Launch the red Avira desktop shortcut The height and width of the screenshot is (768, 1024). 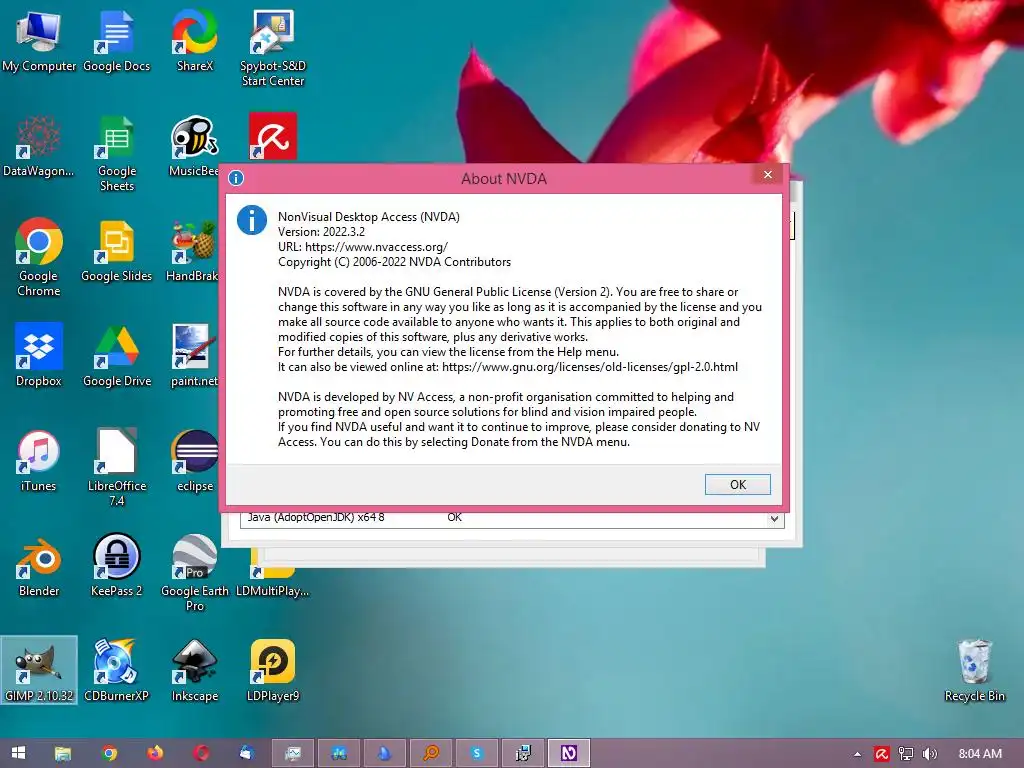tap(273, 136)
